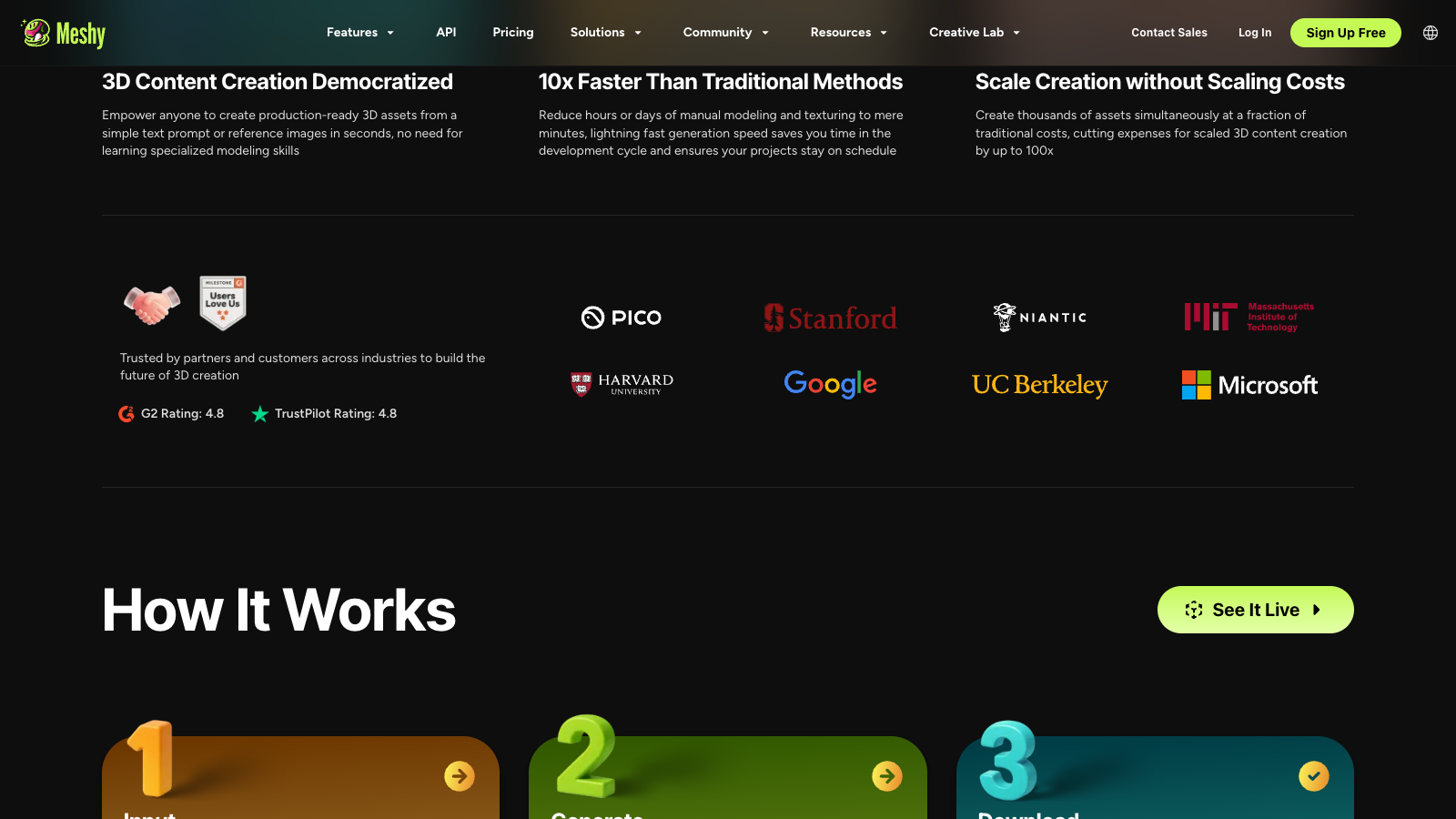Click the arrow icon on step 1 card
This screenshot has width=1456, height=819.
coord(460,776)
